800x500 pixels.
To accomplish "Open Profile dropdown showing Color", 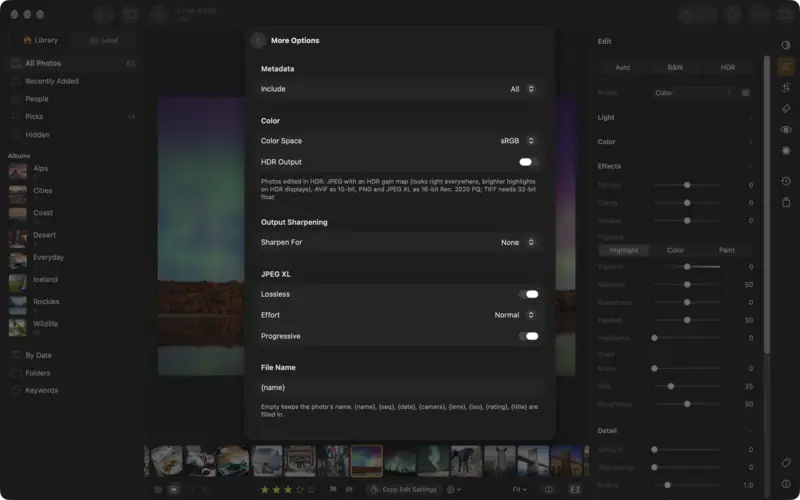I will (694, 93).
